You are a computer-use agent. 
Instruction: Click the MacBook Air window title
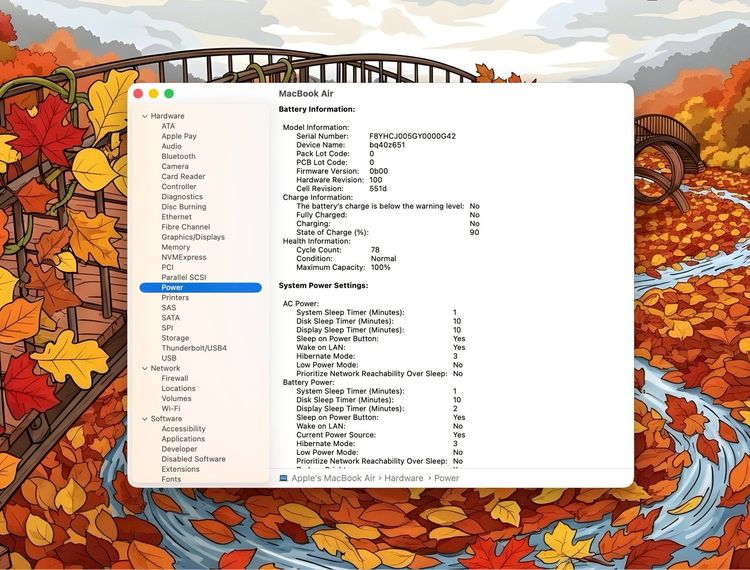306,93
